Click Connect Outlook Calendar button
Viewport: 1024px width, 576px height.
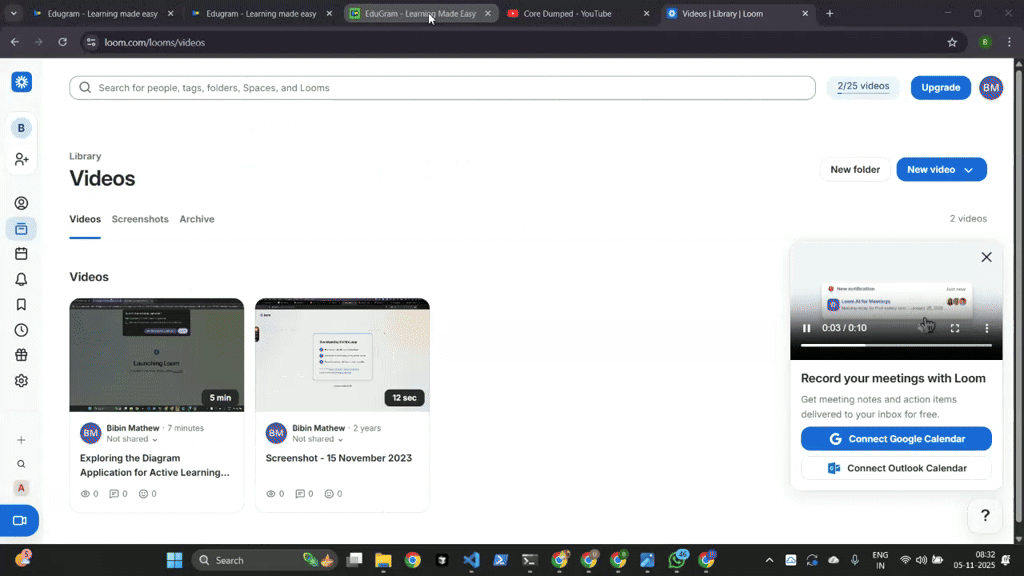click(896, 468)
